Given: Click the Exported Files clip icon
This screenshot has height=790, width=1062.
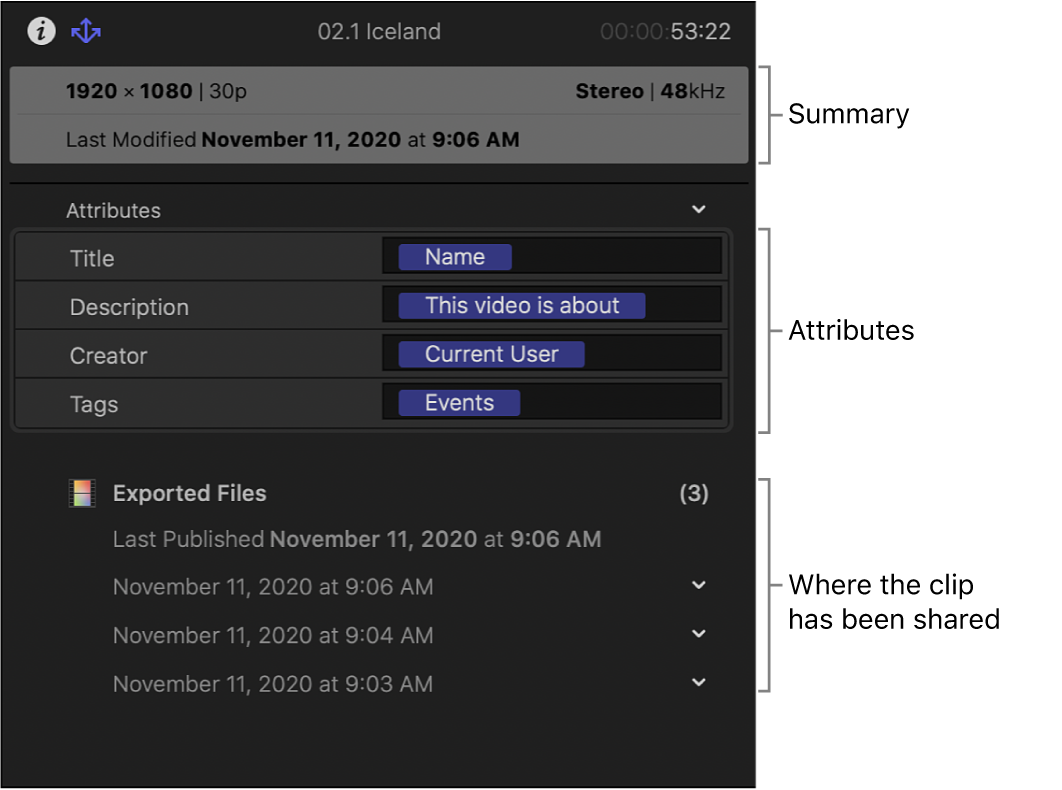Looking at the screenshot, I should coord(81,492).
